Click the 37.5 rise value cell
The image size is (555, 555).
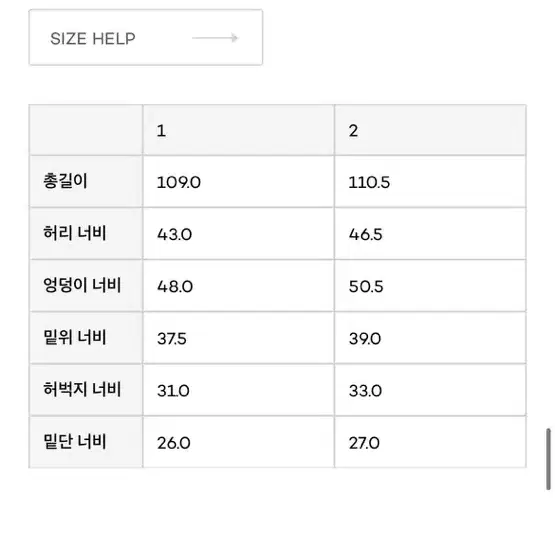[239, 338]
